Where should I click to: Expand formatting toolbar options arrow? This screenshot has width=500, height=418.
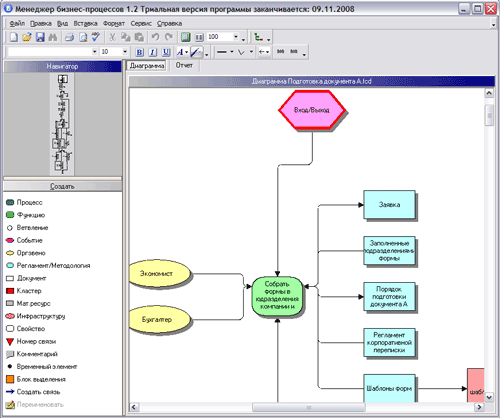tap(304, 54)
